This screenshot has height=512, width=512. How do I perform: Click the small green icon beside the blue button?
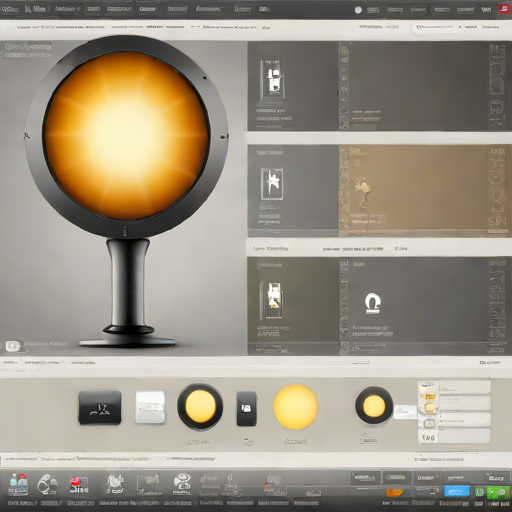(x=479, y=492)
